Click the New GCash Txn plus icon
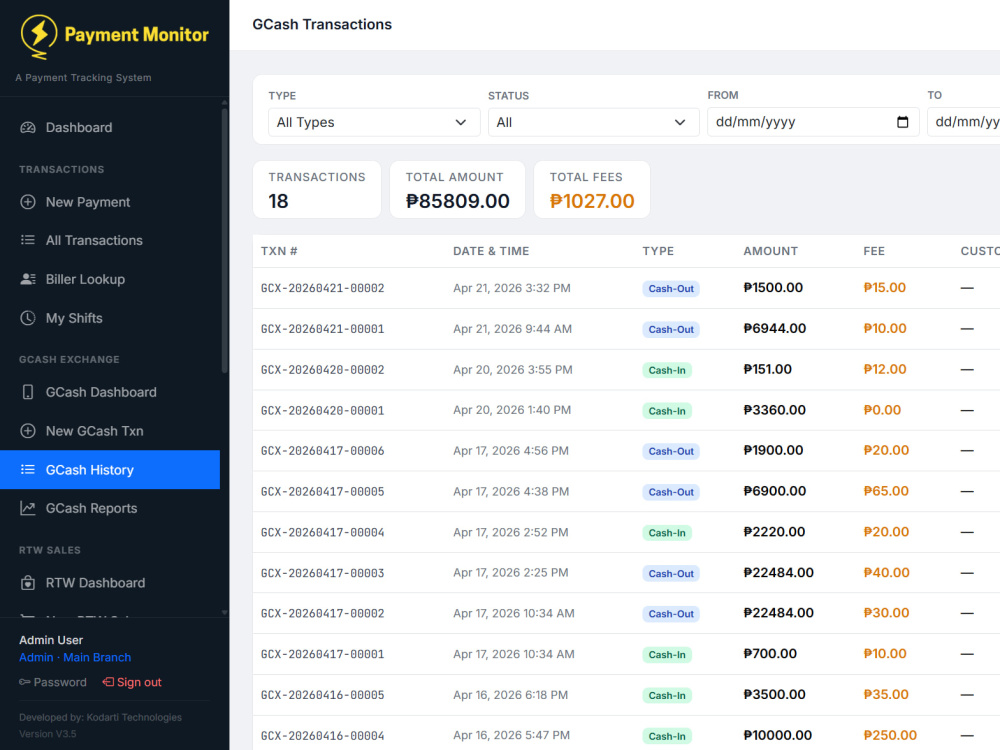The width and height of the screenshot is (1000, 750). tap(27, 431)
